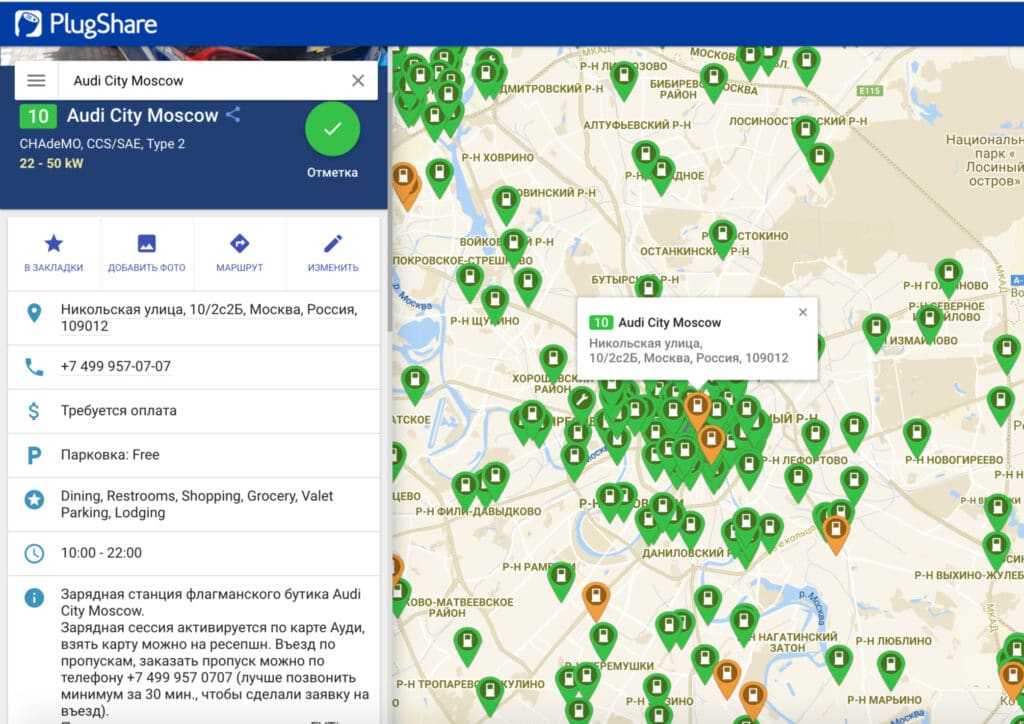Call the number +7 499 957-07-07
Screen dimensions: 1024x724
tap(116, 366)
